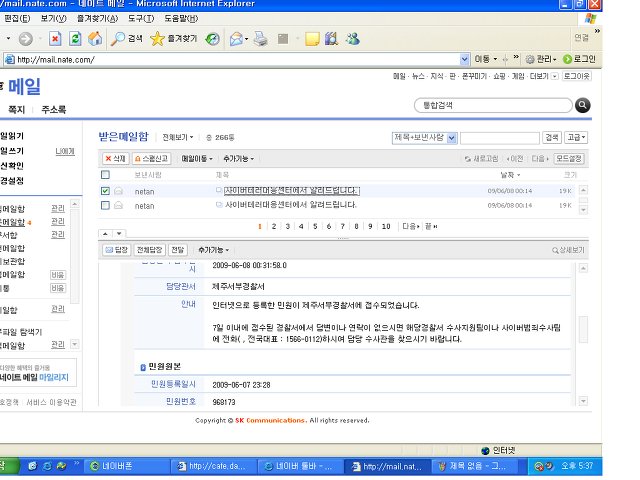Open the 고급 advanced search dropdown
Screen dimensions: 640x480
pyautogui.click(x=576, y=138)
